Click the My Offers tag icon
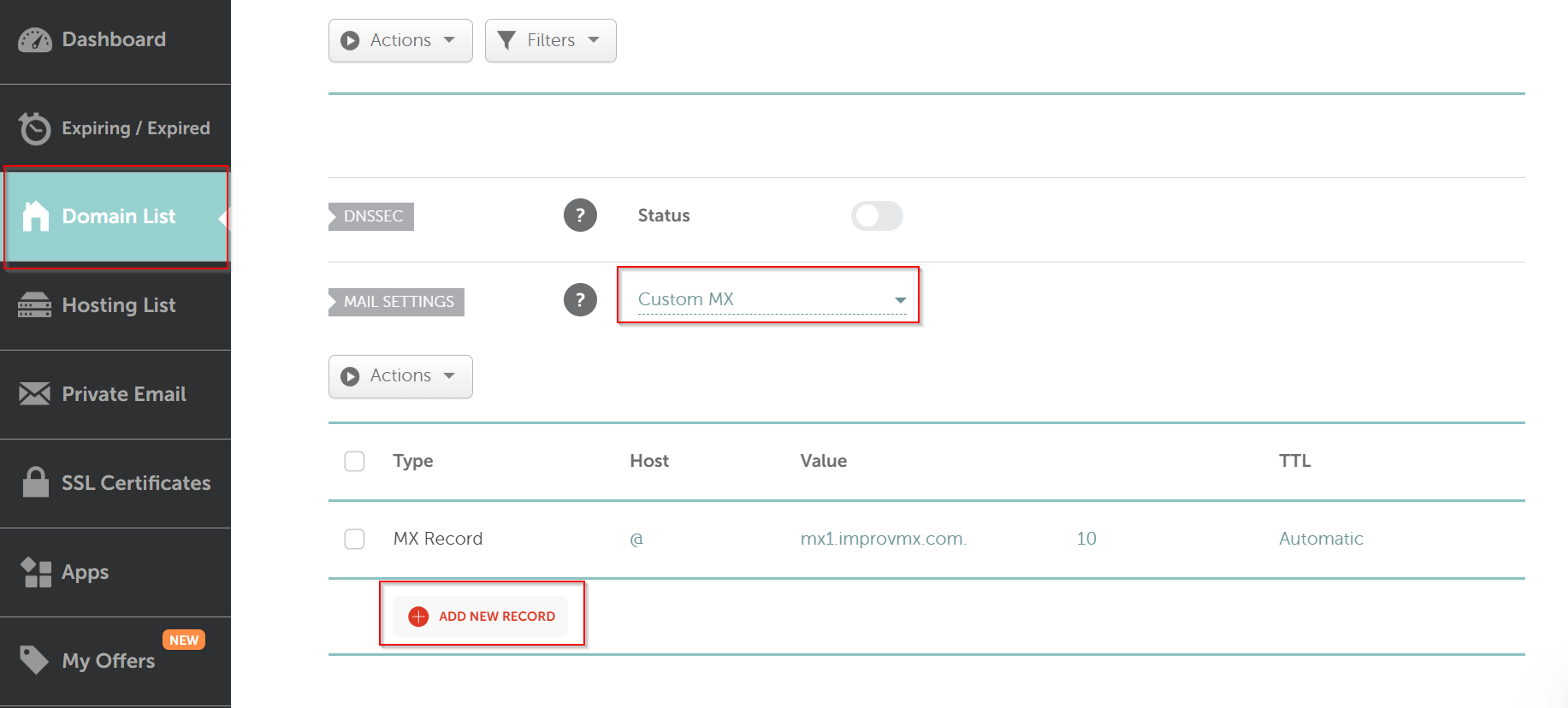1568x708 pixels. coord(35,660)
